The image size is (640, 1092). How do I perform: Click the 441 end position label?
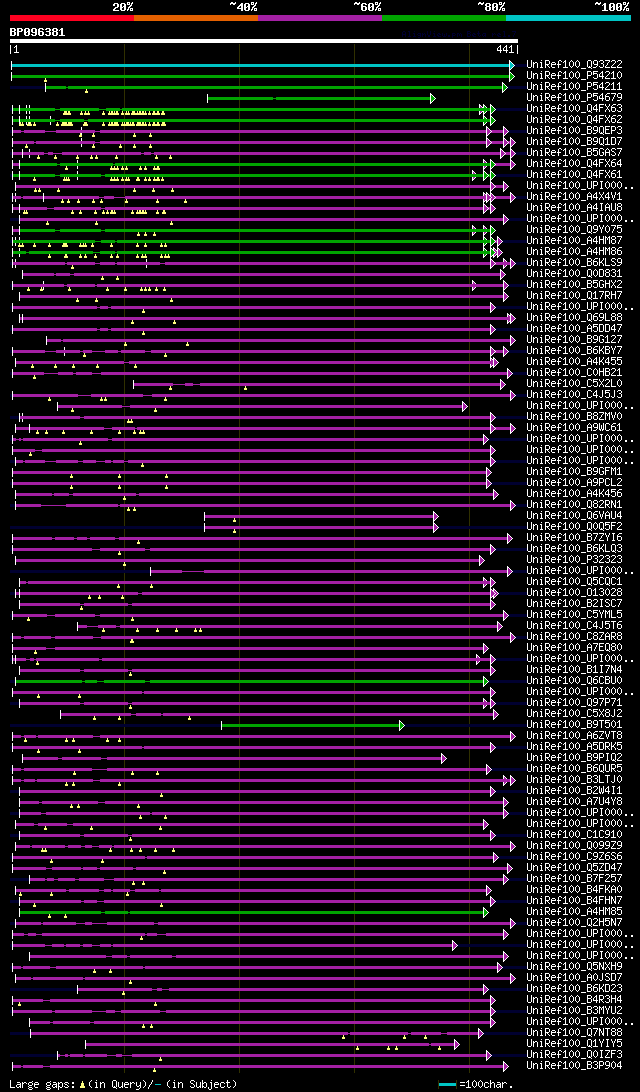tap(505, 49)
